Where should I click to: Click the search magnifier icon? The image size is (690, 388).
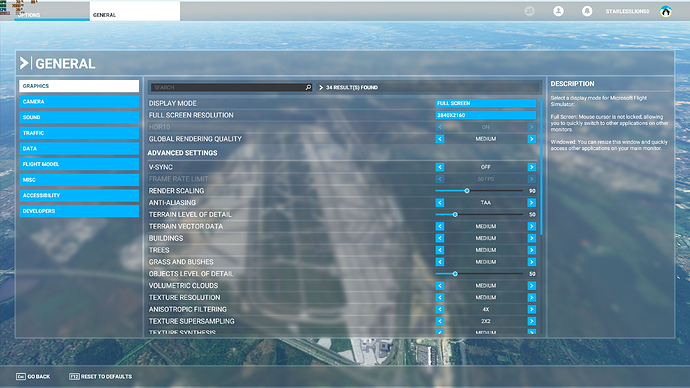click(308, 88)
